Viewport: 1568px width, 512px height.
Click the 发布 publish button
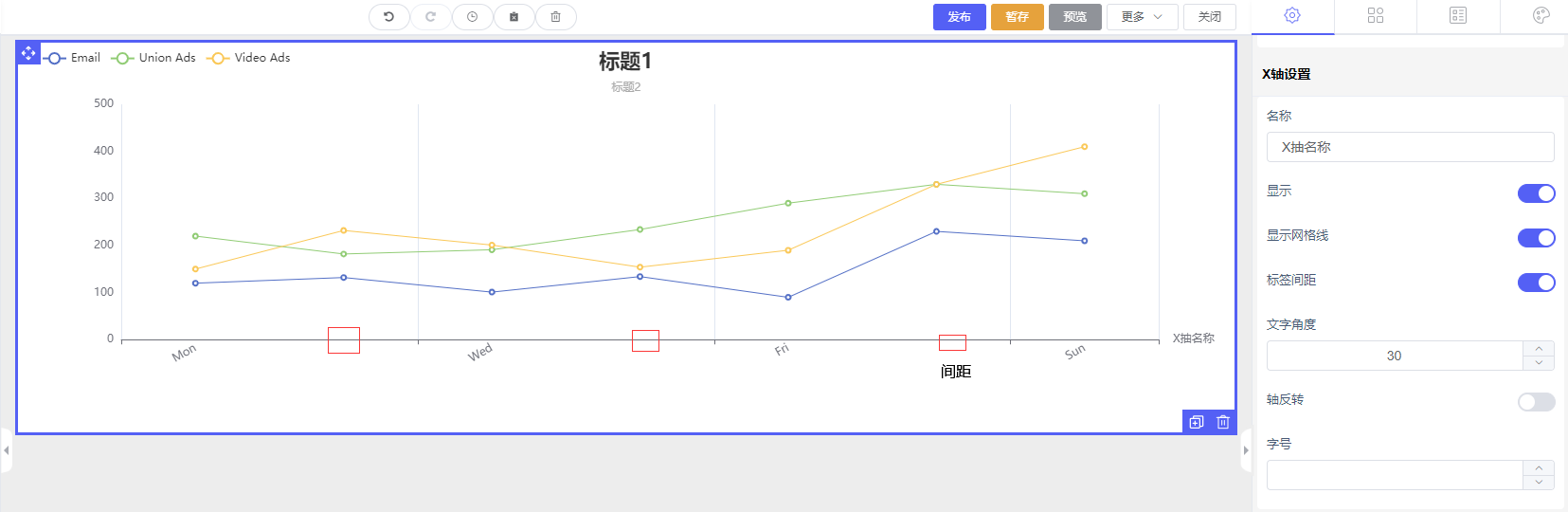[959, 17]
